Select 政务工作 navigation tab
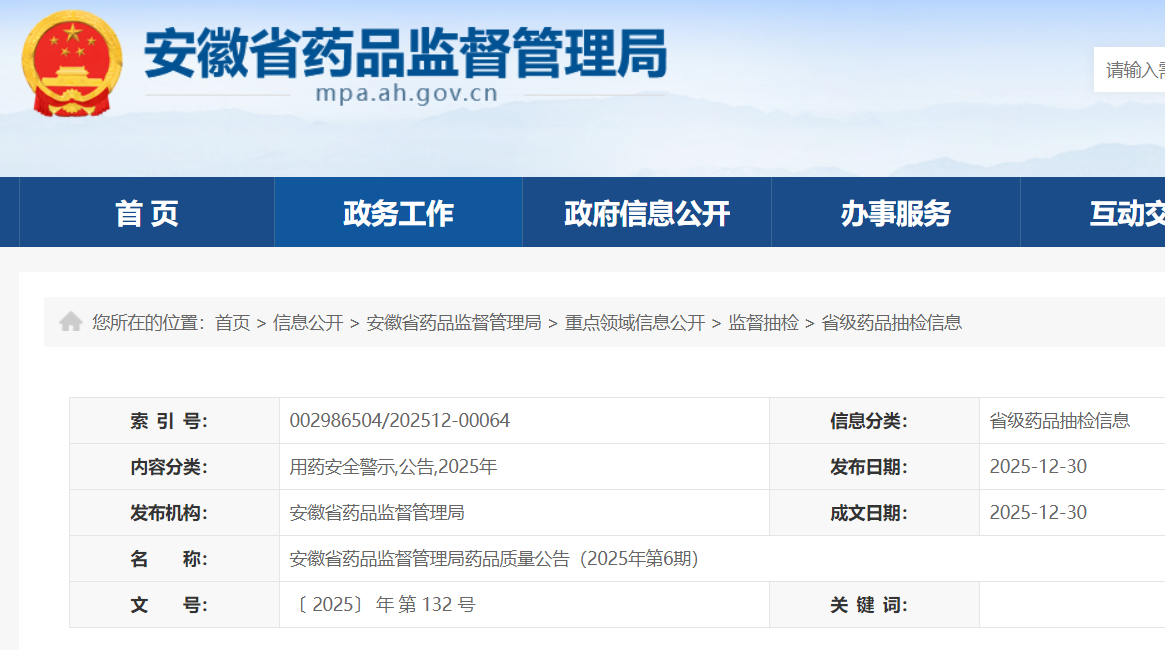 tap(398, 213)
